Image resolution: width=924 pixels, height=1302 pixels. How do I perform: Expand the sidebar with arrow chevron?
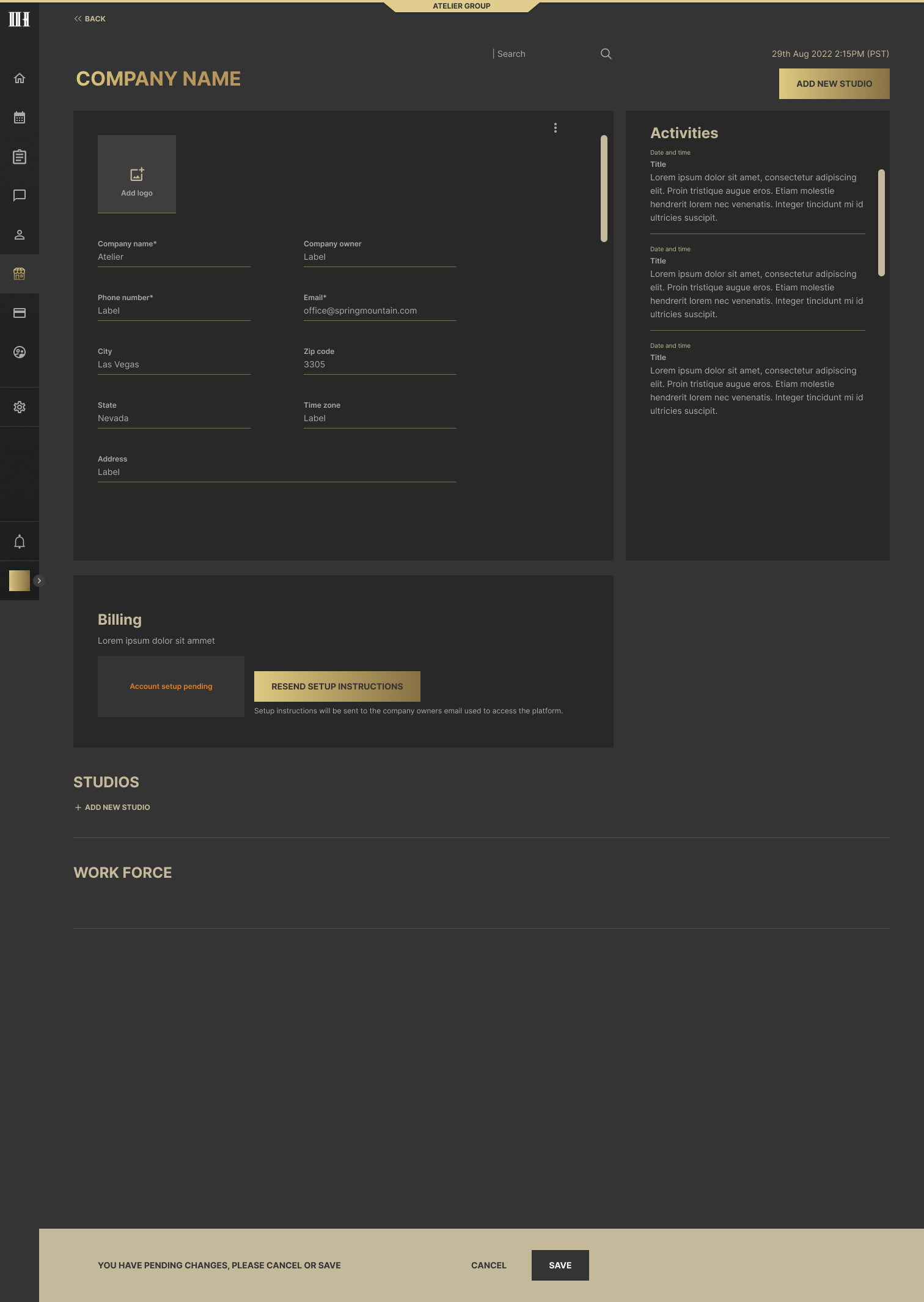pyautogui.click(x=39, y=581)
